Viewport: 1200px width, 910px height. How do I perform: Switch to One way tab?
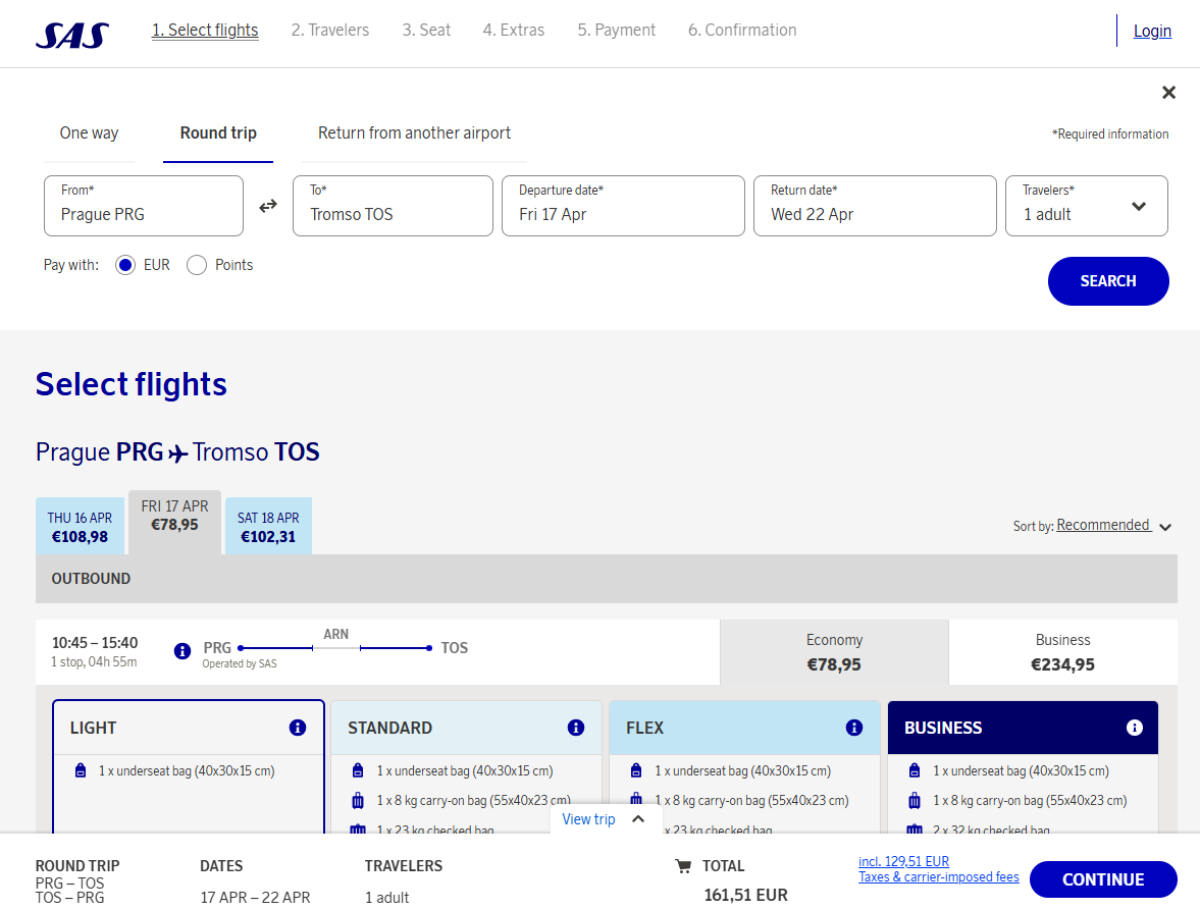(89, 133)
